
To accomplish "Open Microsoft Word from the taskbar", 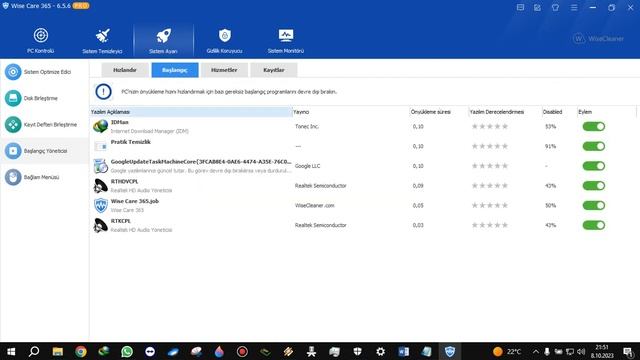I will click(404, 351).
